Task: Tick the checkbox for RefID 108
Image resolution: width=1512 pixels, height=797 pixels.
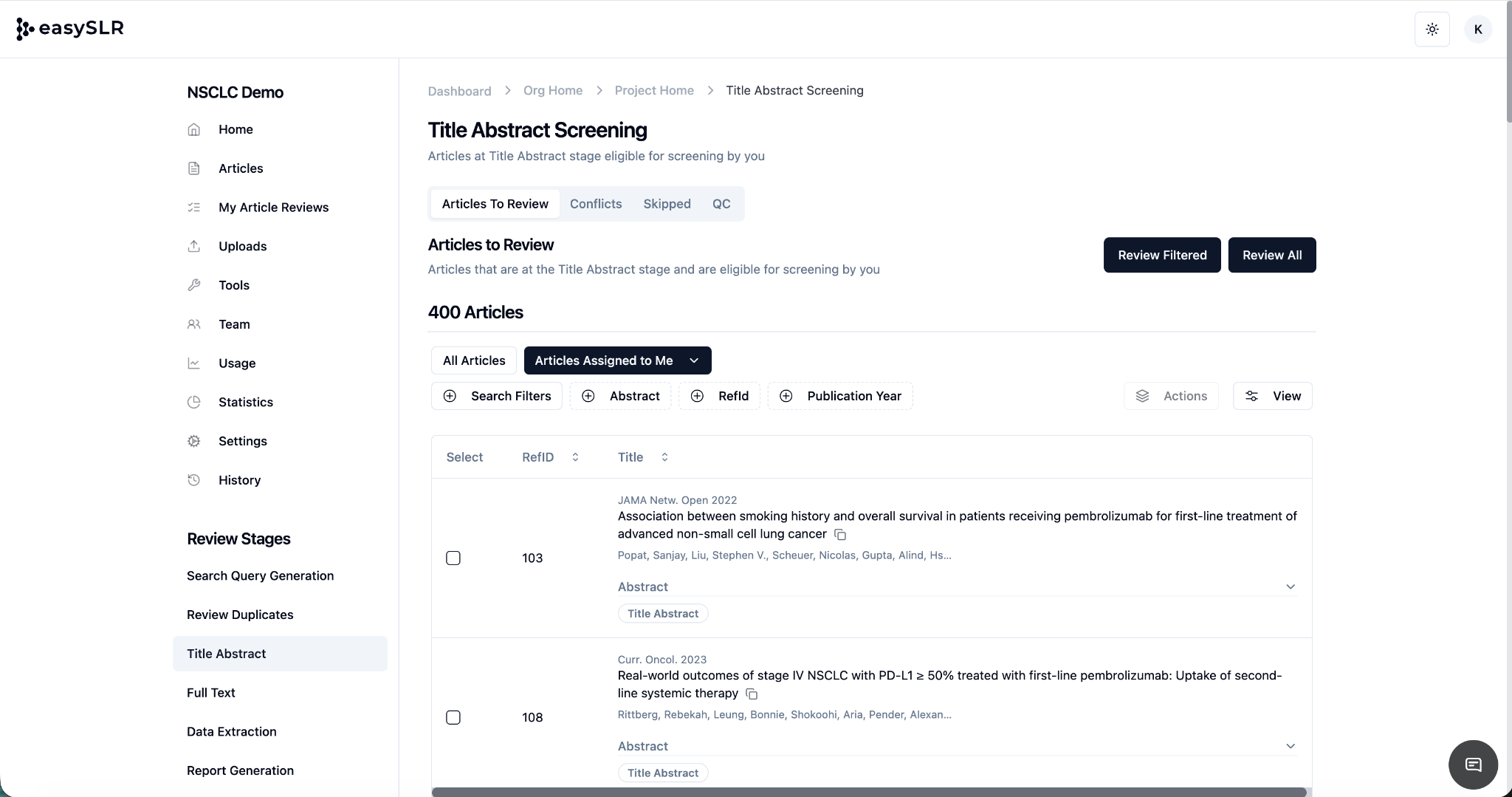Action: click(453, 718)
